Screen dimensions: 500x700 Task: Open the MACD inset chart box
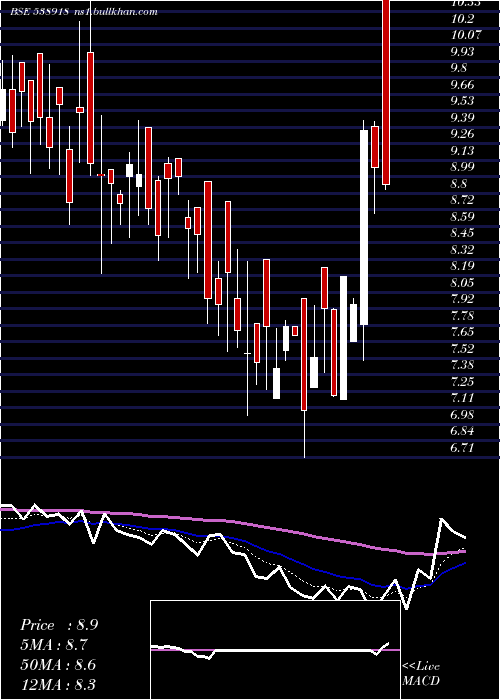[275, 650]
